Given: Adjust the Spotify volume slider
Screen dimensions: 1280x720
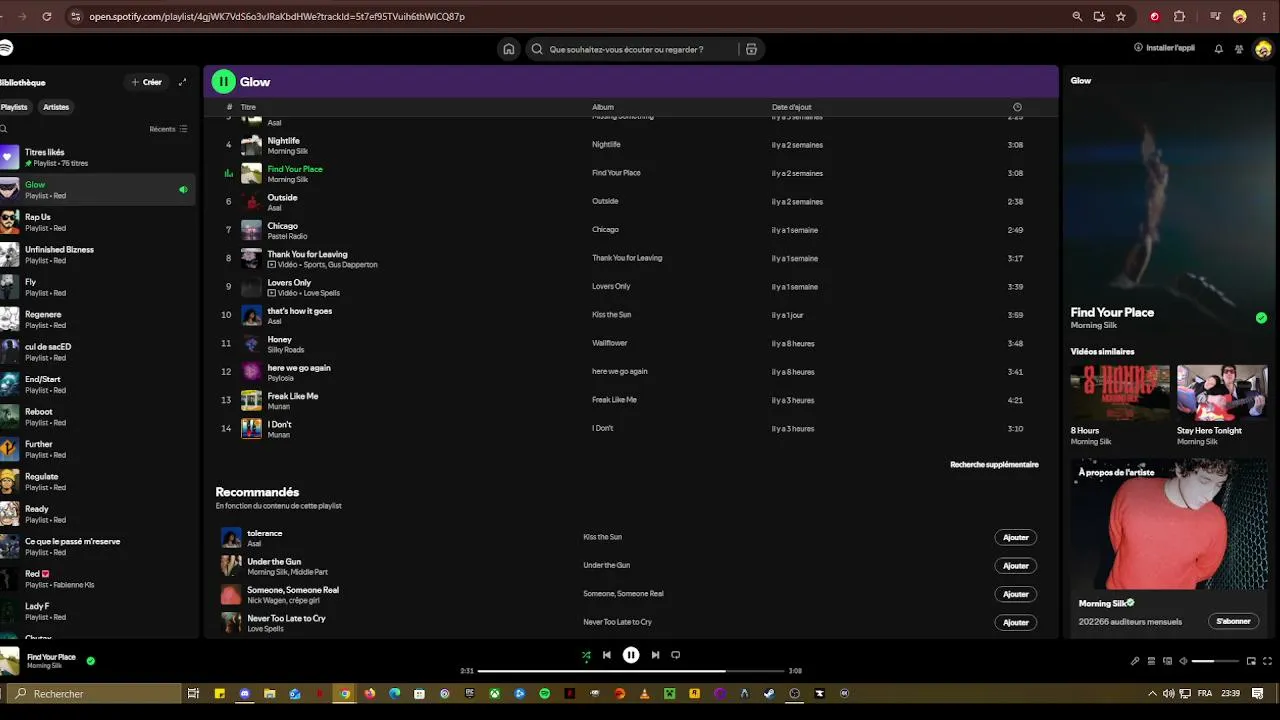Looking at the screenshot, I should (x=1216, y=661).
